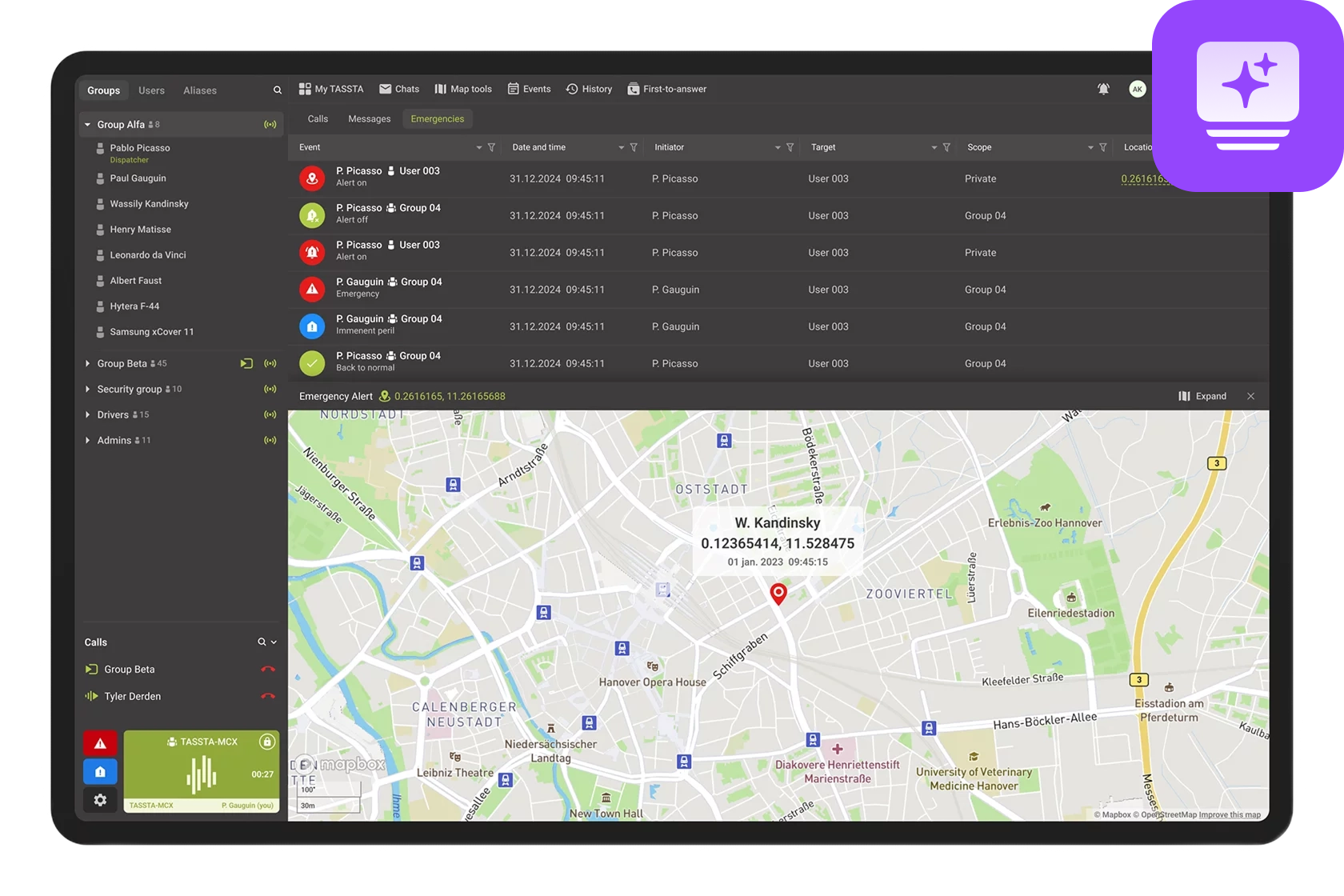Select the Tyler Derden call
The height and width of the screenshot is (896, 1344).
pyautogui.click(x=133, y=697)
